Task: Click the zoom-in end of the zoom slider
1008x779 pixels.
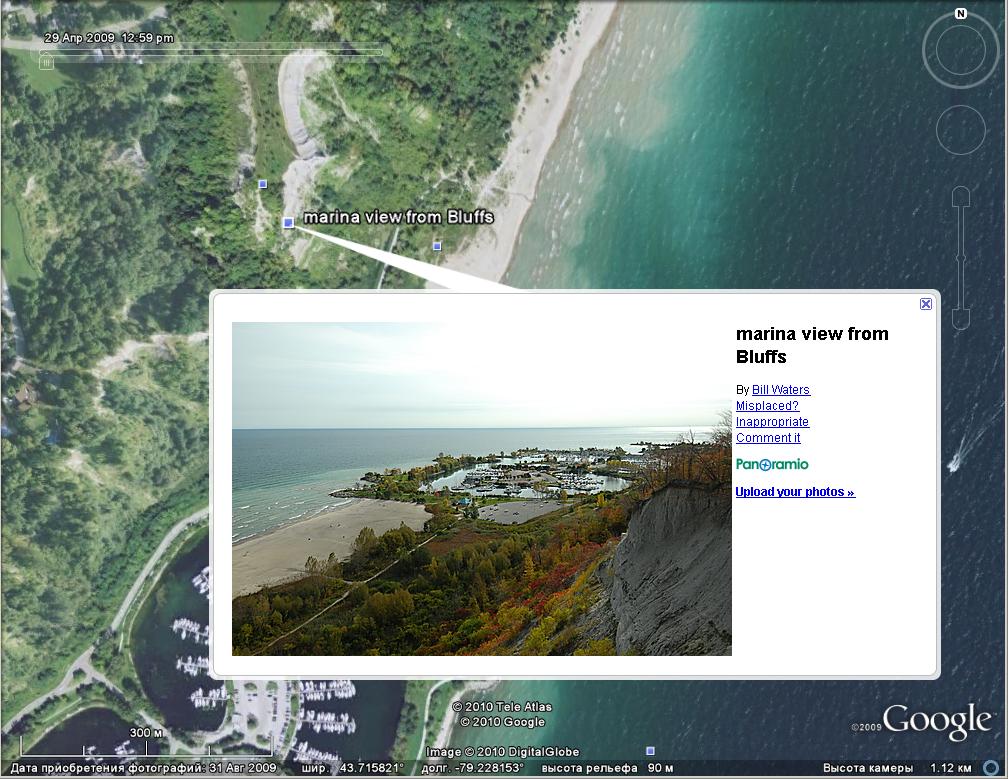Action: [960, 197]
